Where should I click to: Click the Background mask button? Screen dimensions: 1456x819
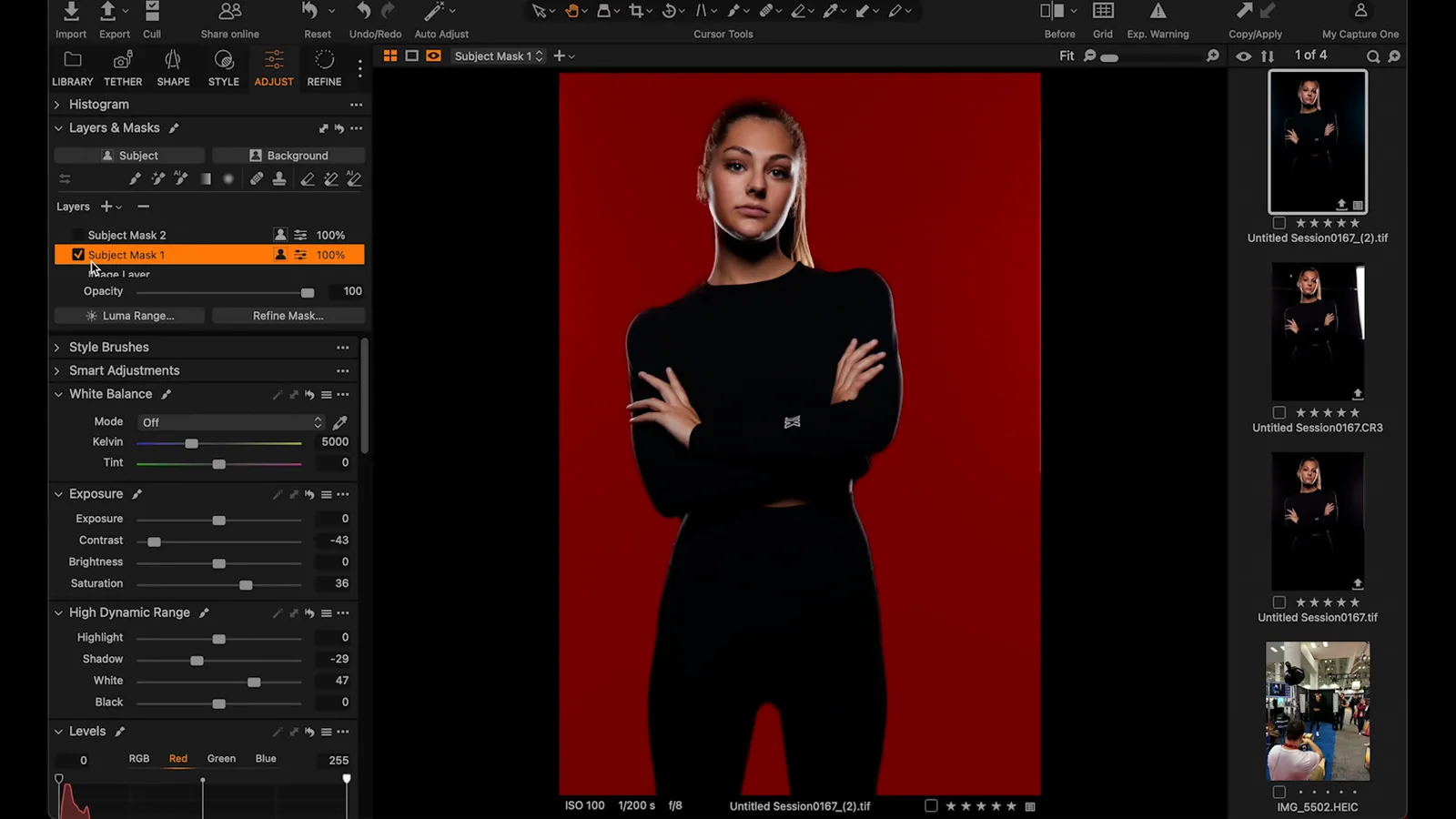[288, 156]
